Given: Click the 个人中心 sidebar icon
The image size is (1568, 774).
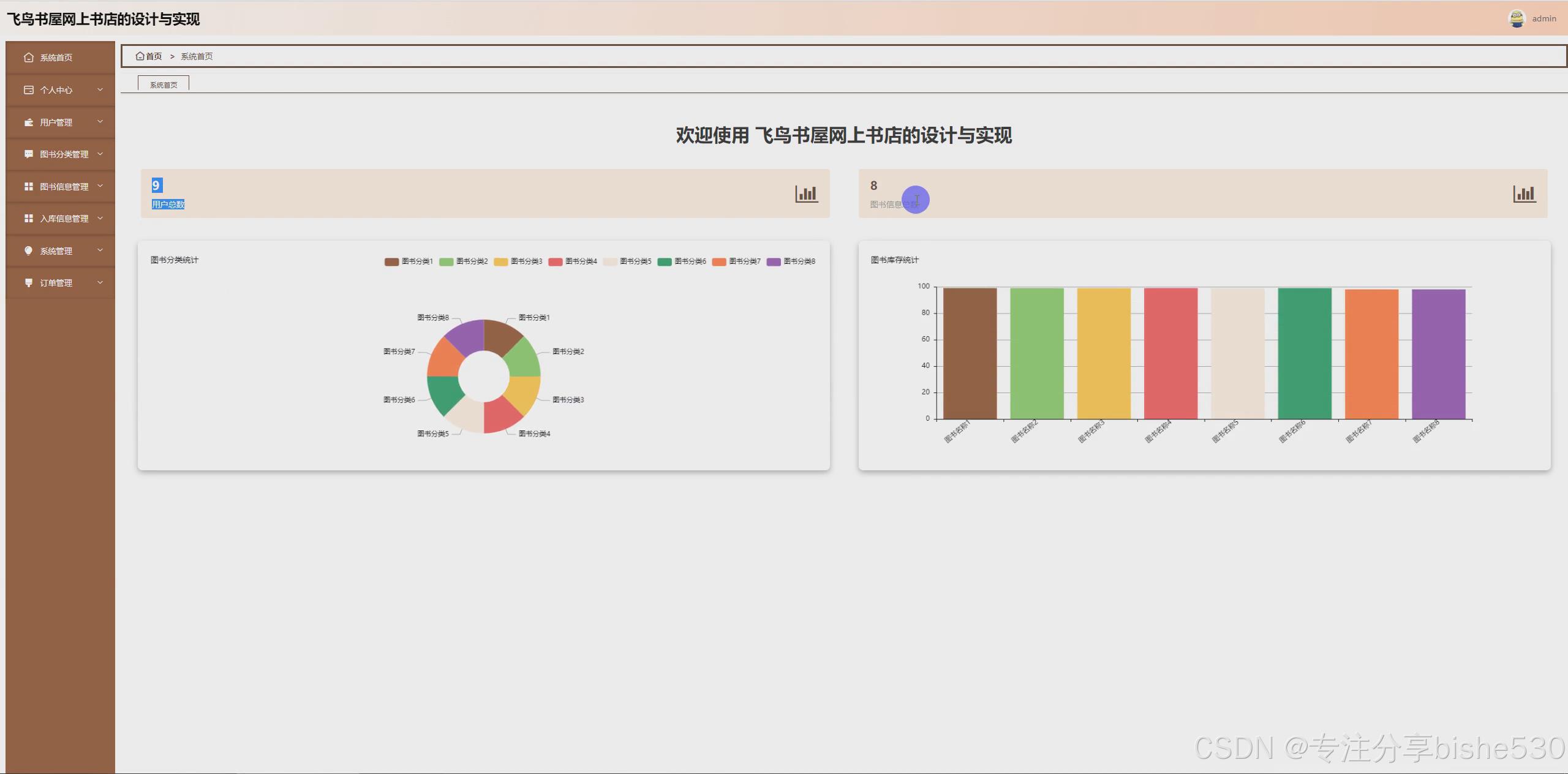Looking at the screenshot, I should [28, 90].
